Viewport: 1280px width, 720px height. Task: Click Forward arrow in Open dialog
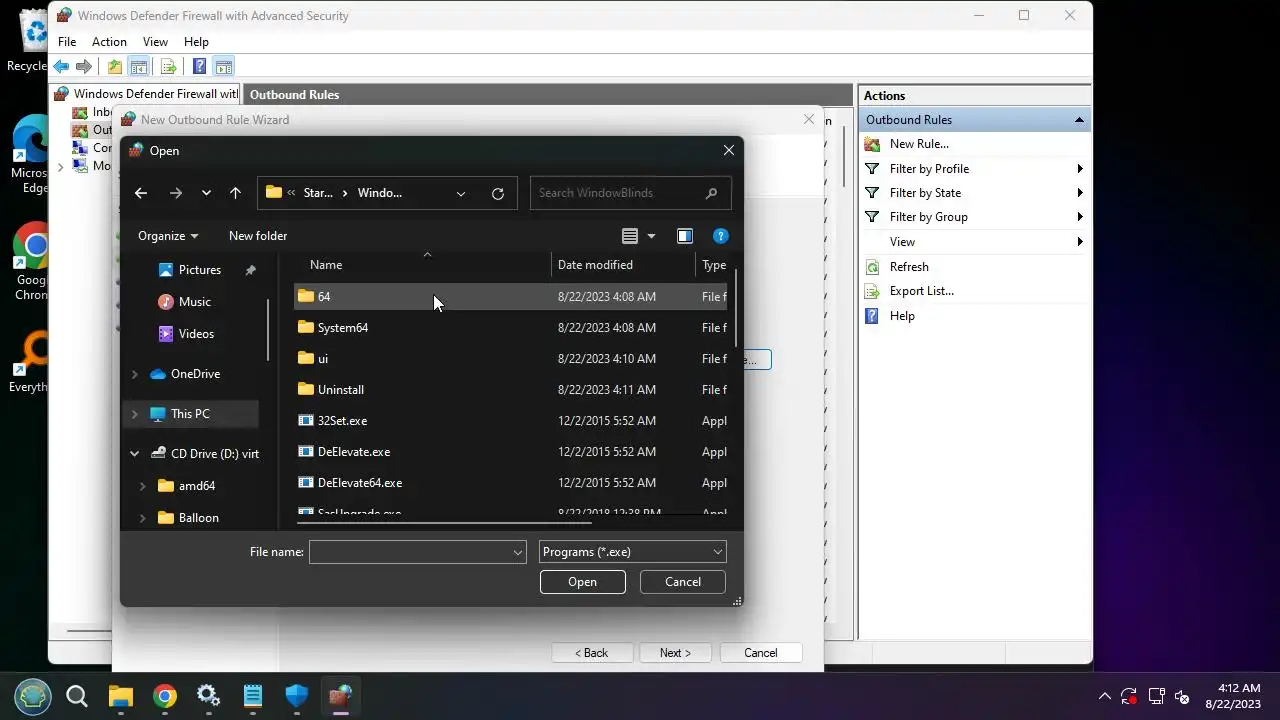(176, 193)
